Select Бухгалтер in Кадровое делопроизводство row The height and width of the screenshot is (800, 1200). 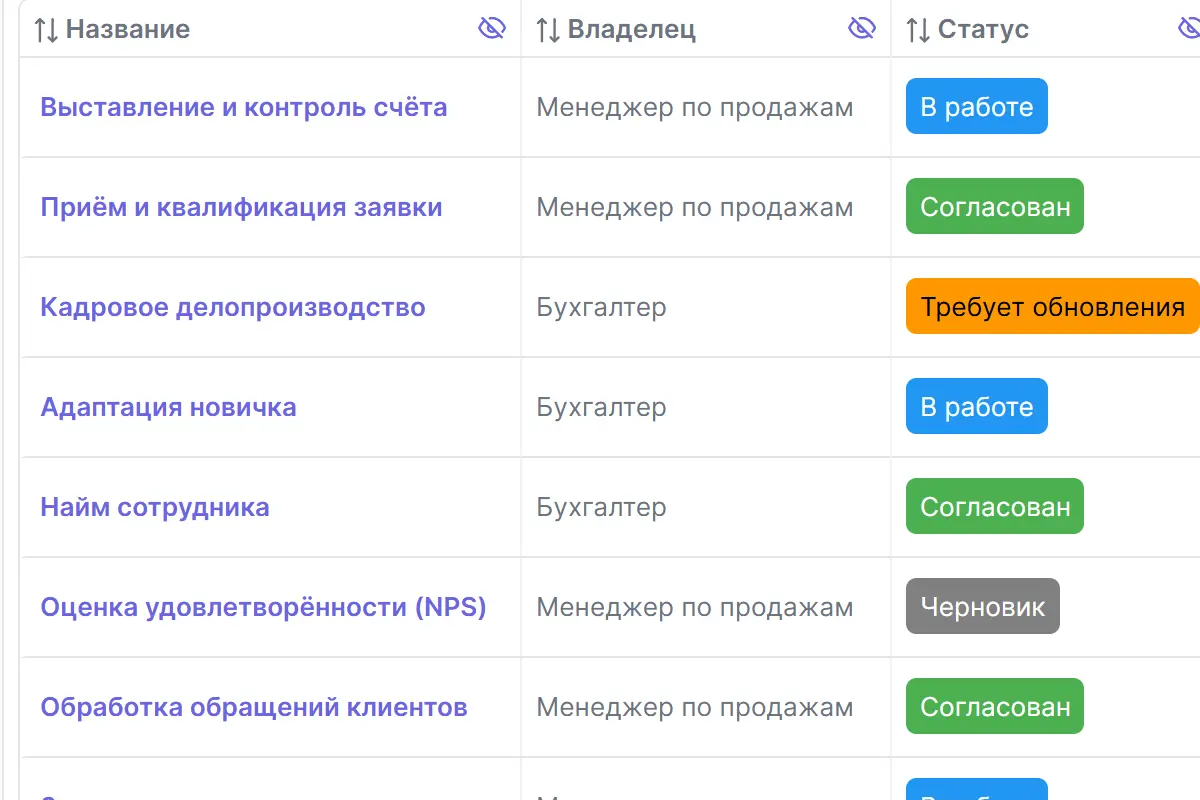coord(601,307)
